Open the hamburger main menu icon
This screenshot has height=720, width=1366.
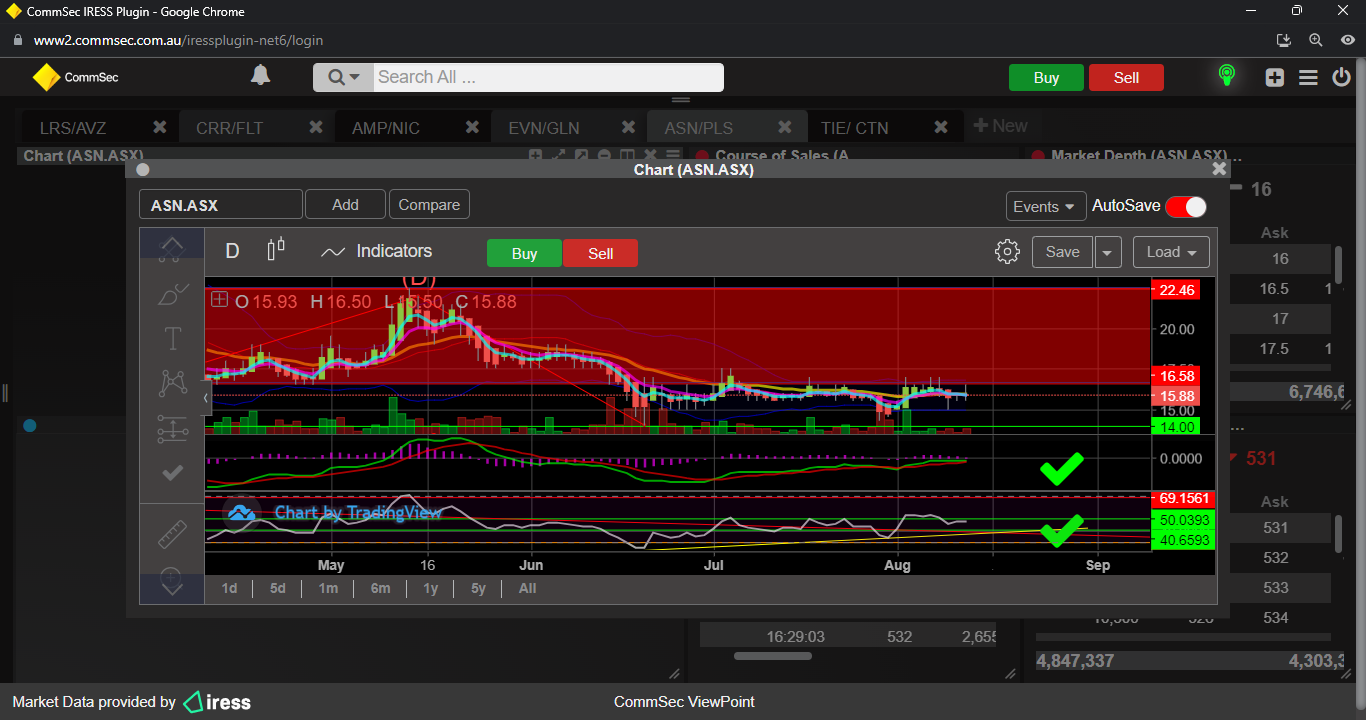(x=1307, y=77)
